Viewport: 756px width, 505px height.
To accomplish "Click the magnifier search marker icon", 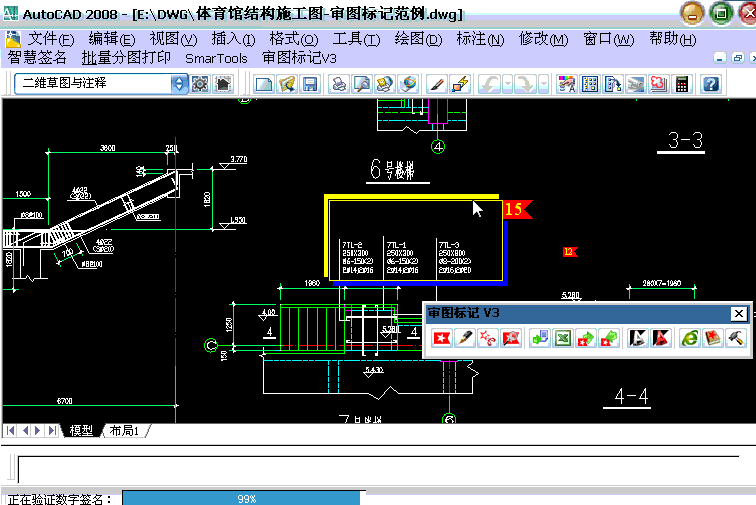I will [x=511, y=338].
